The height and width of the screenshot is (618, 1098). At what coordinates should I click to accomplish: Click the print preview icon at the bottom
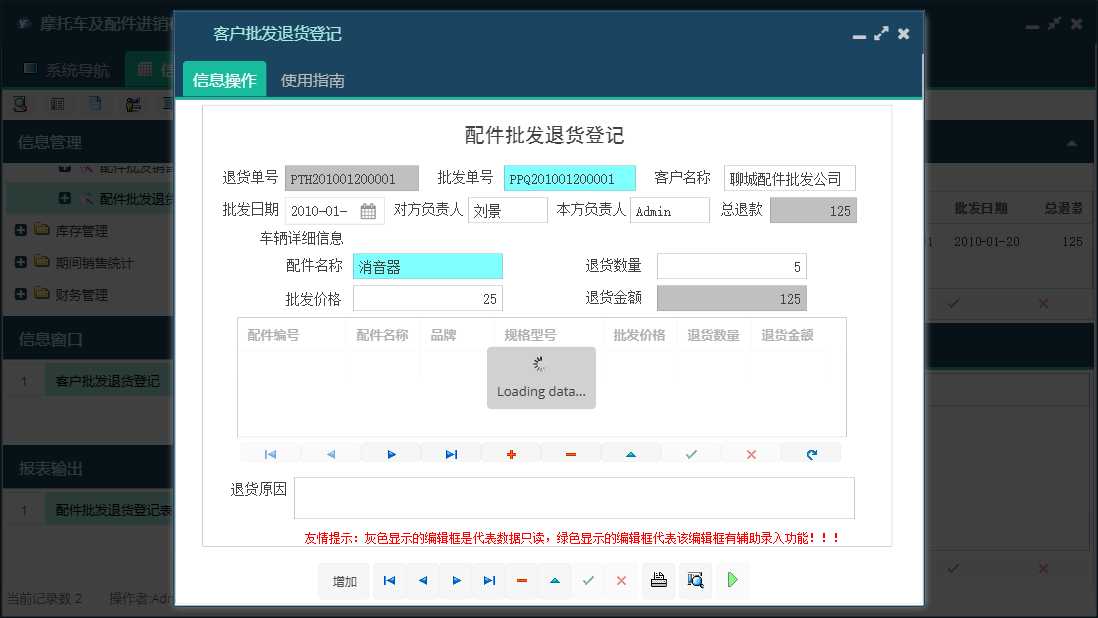point(695,580)
